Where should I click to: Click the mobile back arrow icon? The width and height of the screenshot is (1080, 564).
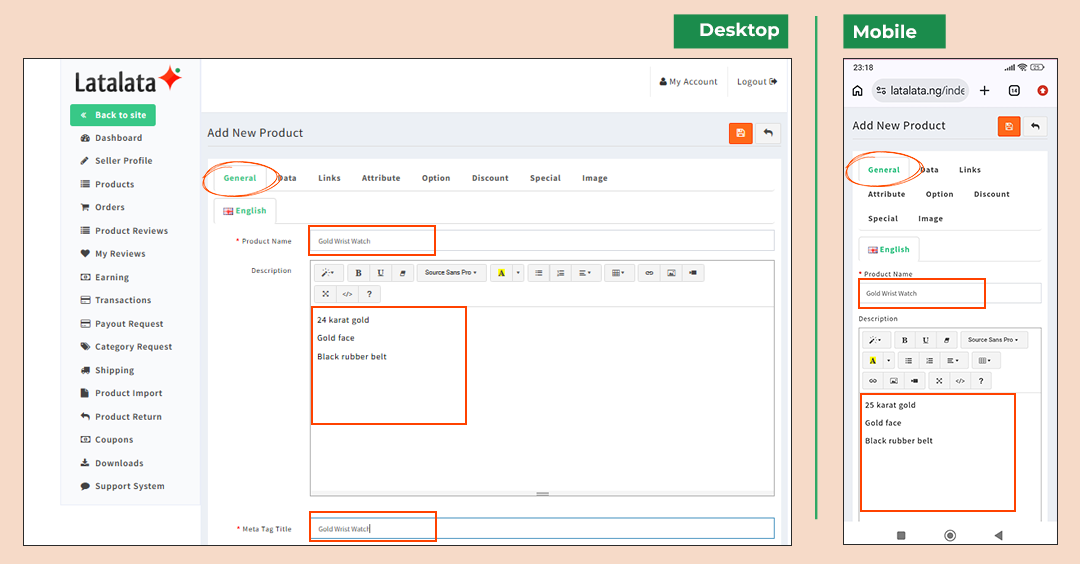[x=1035, y=126]
